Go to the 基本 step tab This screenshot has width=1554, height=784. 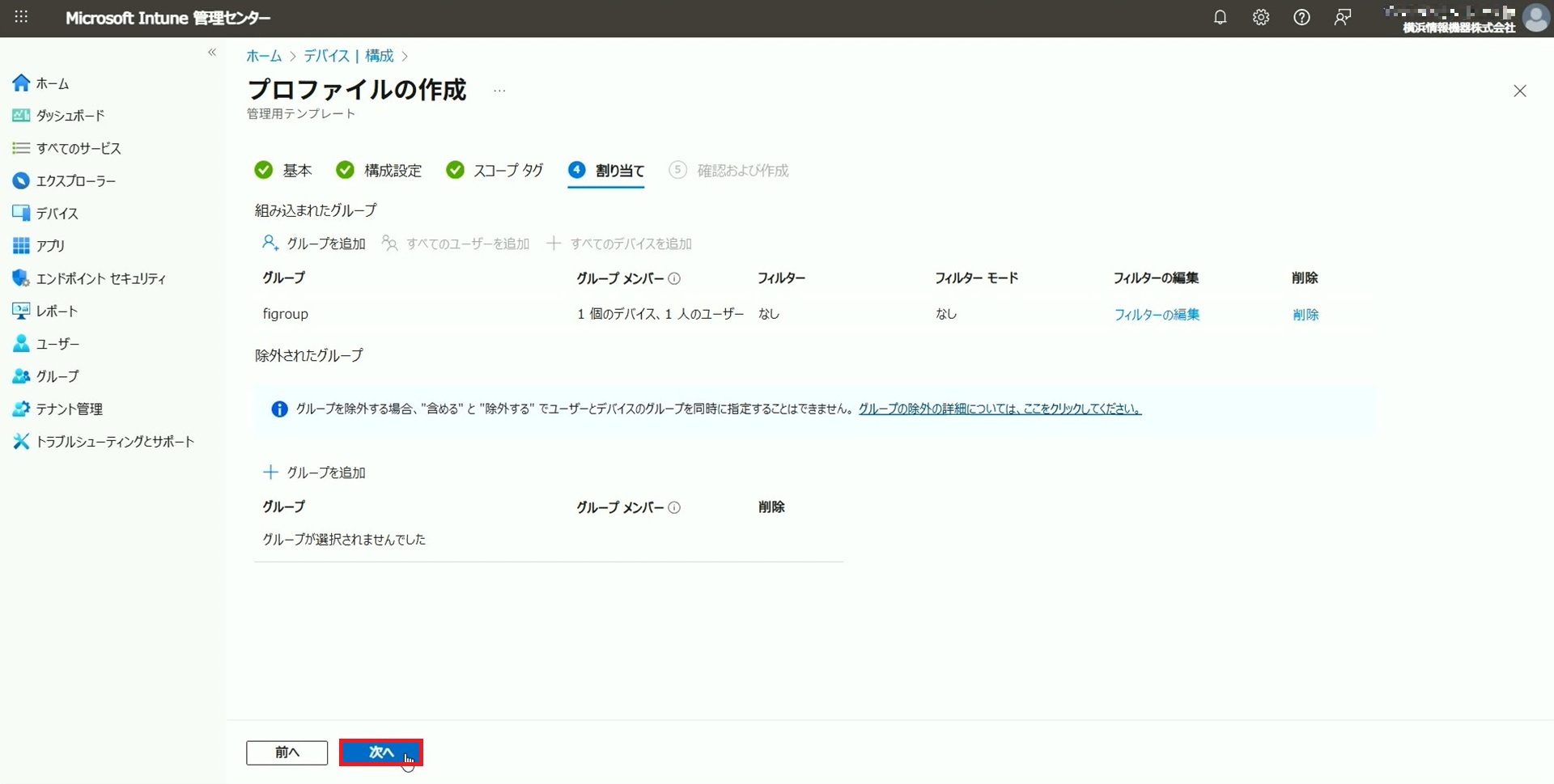coord(283,171)
